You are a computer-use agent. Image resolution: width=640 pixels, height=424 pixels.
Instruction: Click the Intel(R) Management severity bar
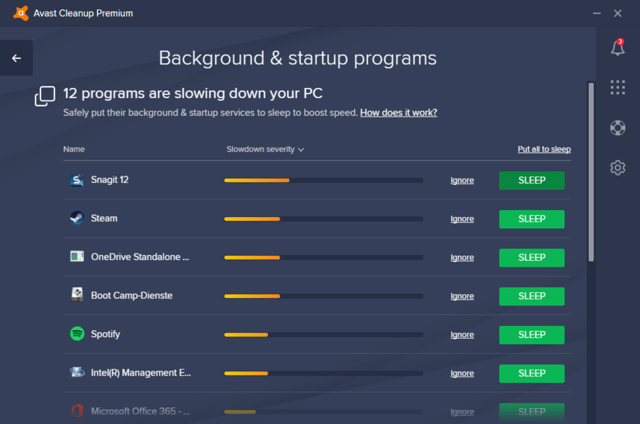(x=323, y=373)
